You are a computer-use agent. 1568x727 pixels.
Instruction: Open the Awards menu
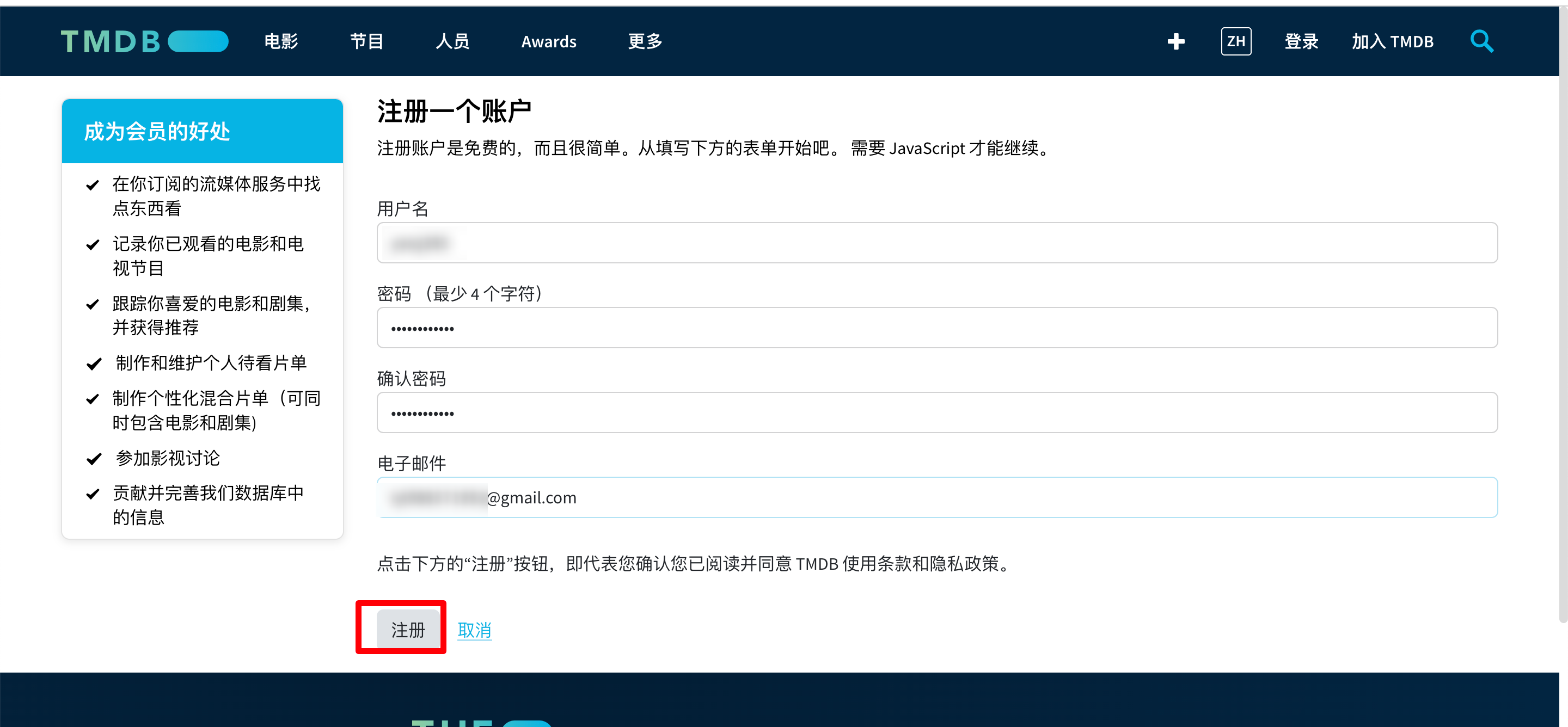[x=548, y=41]
